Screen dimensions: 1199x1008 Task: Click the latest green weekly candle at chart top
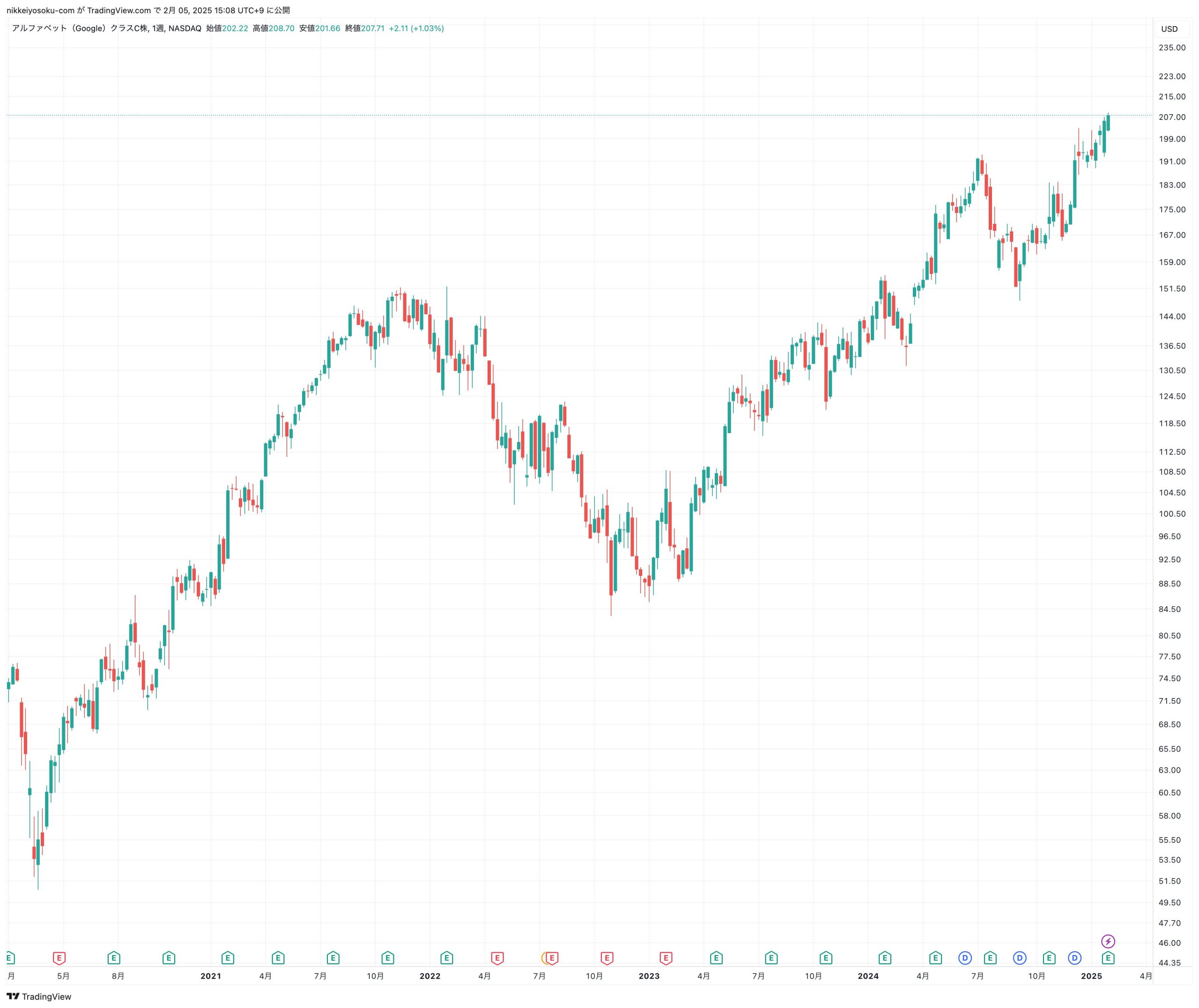tap(1108, 122)
